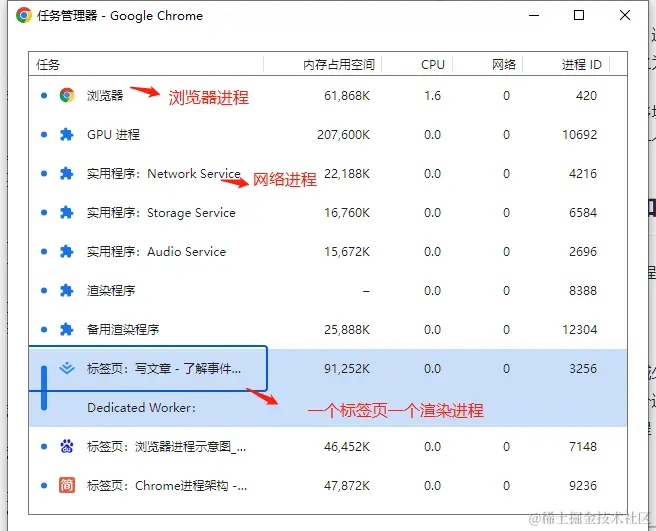Click CPU value 1.6 of the browser row
656x531 pixels.
433,96
